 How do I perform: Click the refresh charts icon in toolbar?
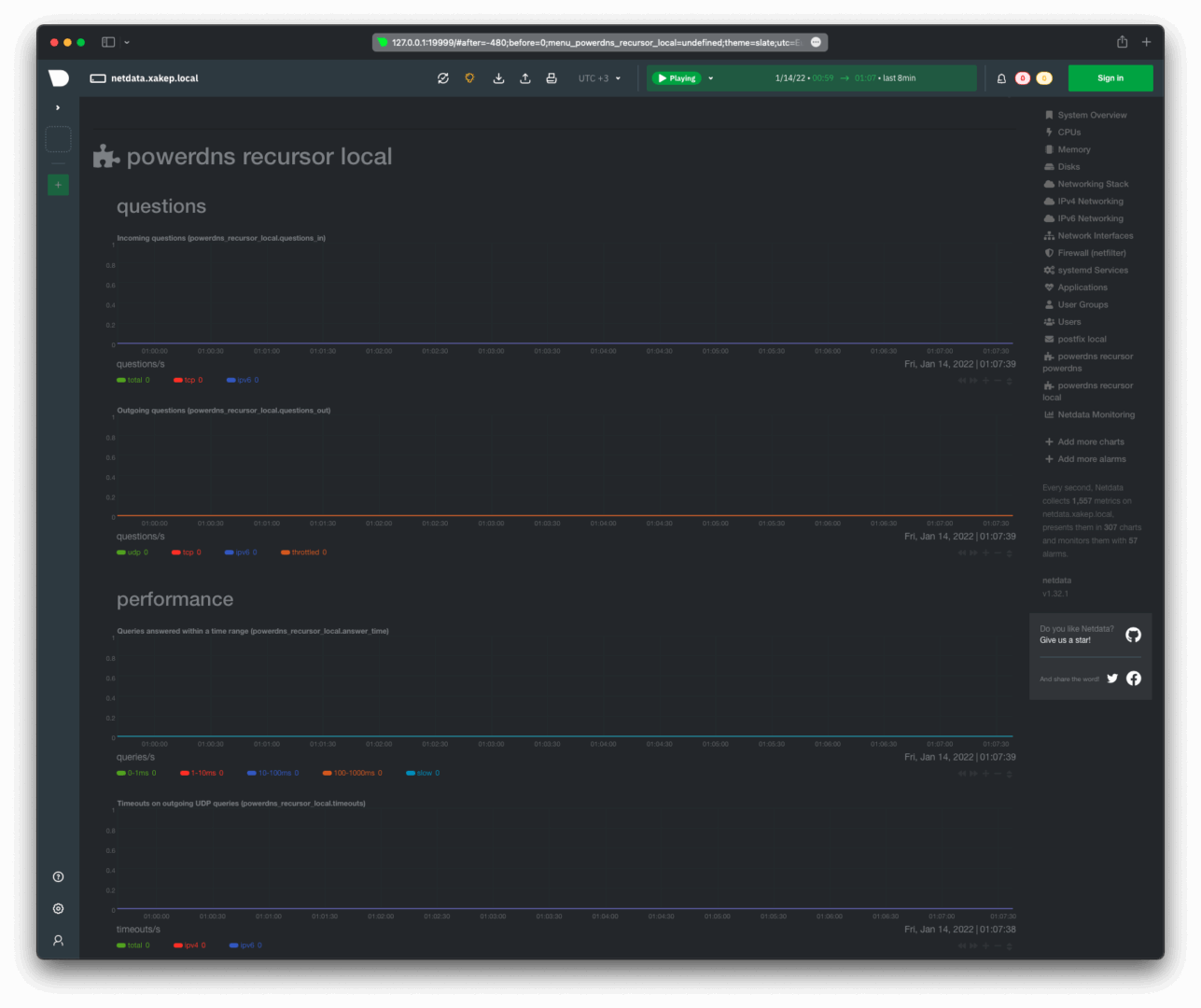click(443, 78)
